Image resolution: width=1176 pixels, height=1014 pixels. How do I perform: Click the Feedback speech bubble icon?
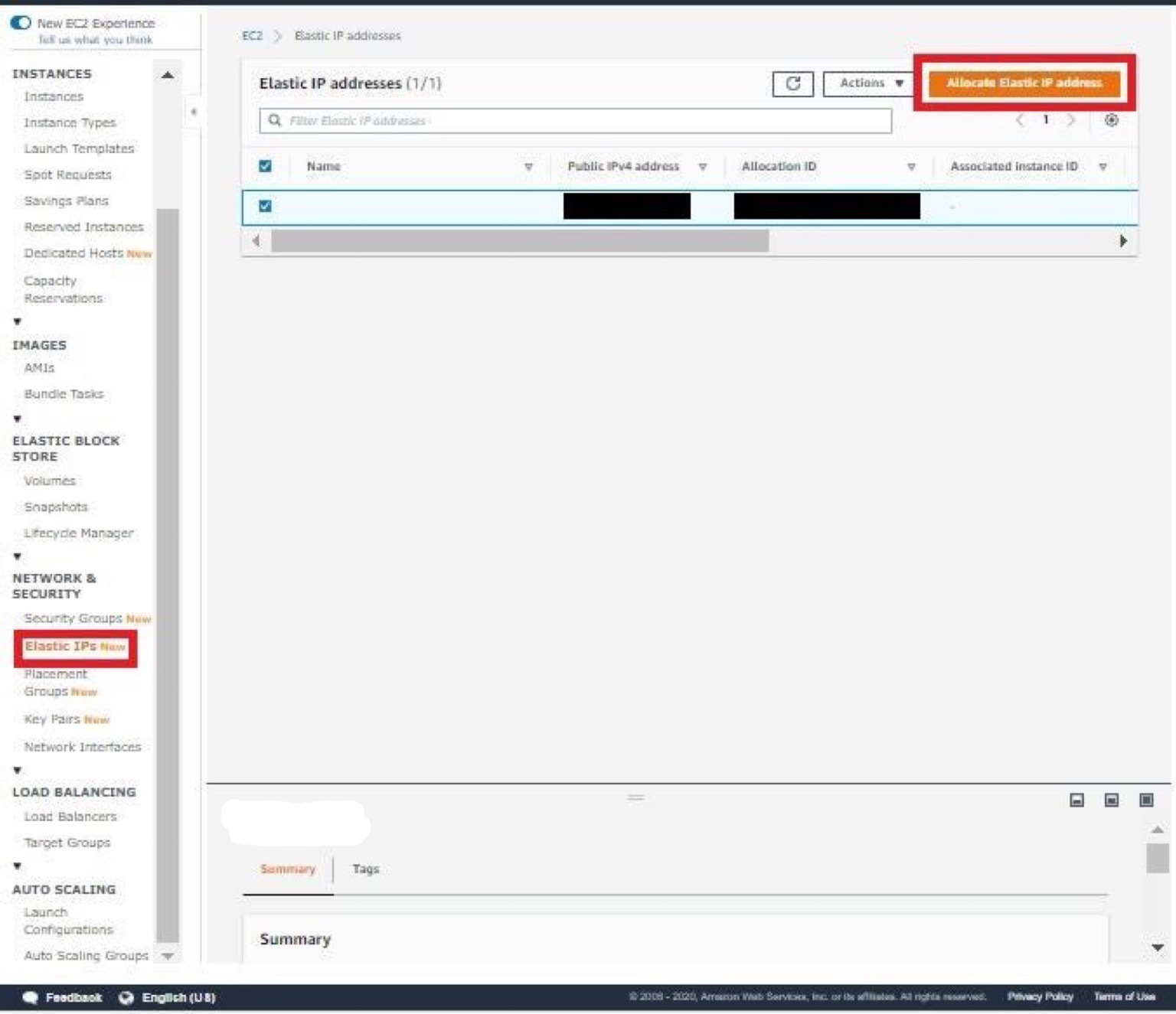point(30,997)
